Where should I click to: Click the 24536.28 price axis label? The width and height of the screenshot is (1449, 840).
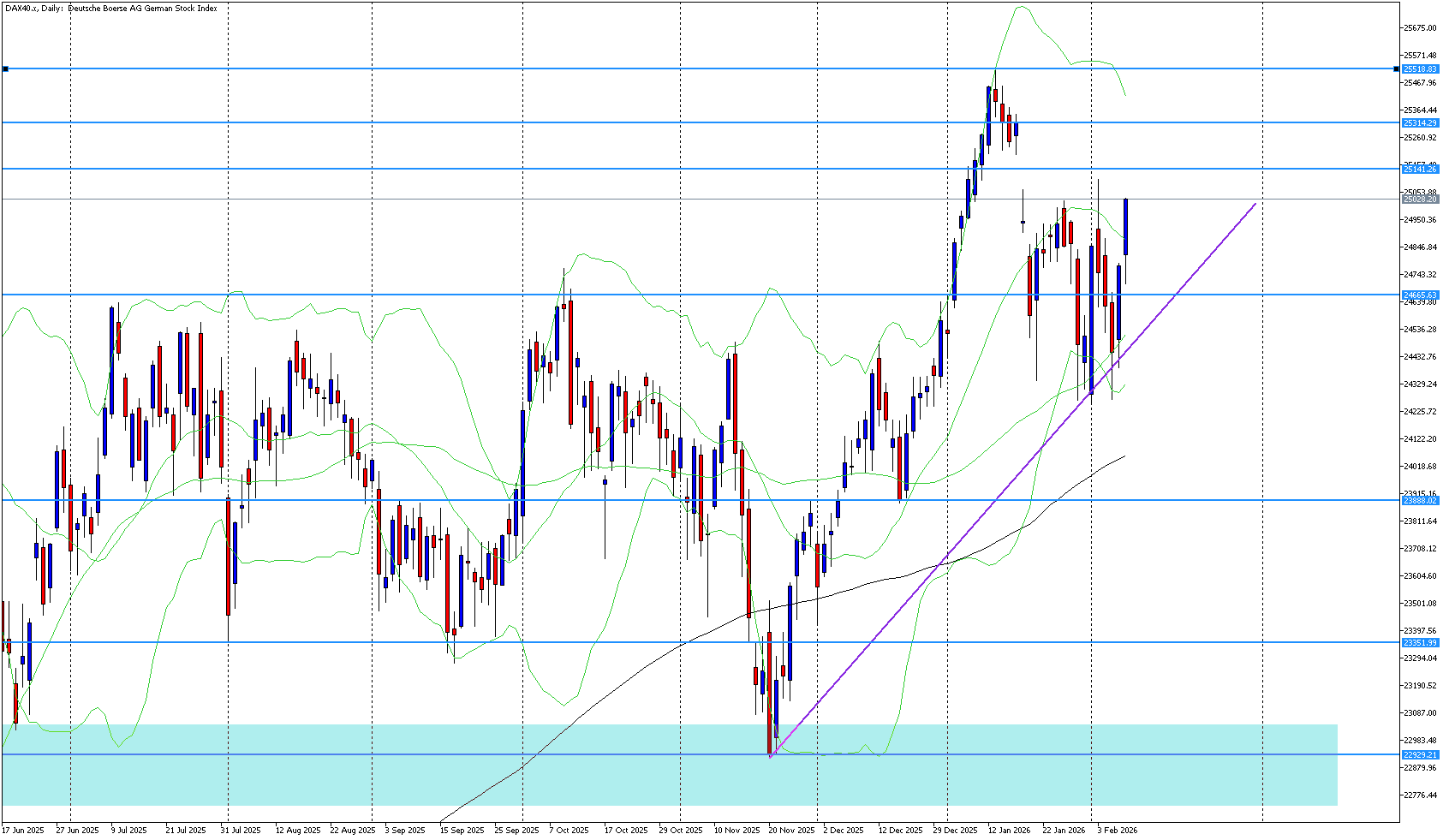(x=1421, y=330)
